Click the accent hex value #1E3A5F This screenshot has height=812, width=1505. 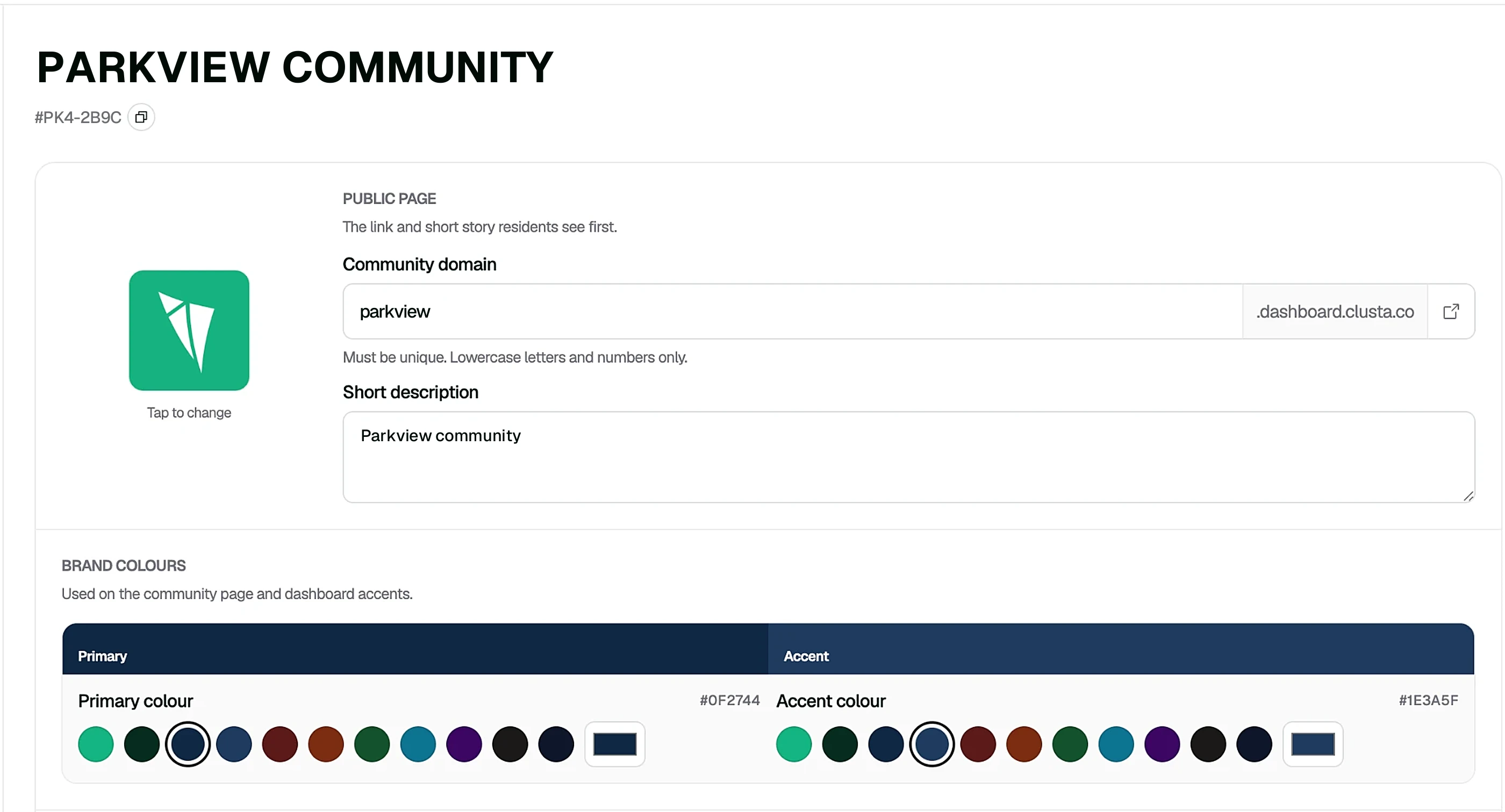(x=1429, y=700)
